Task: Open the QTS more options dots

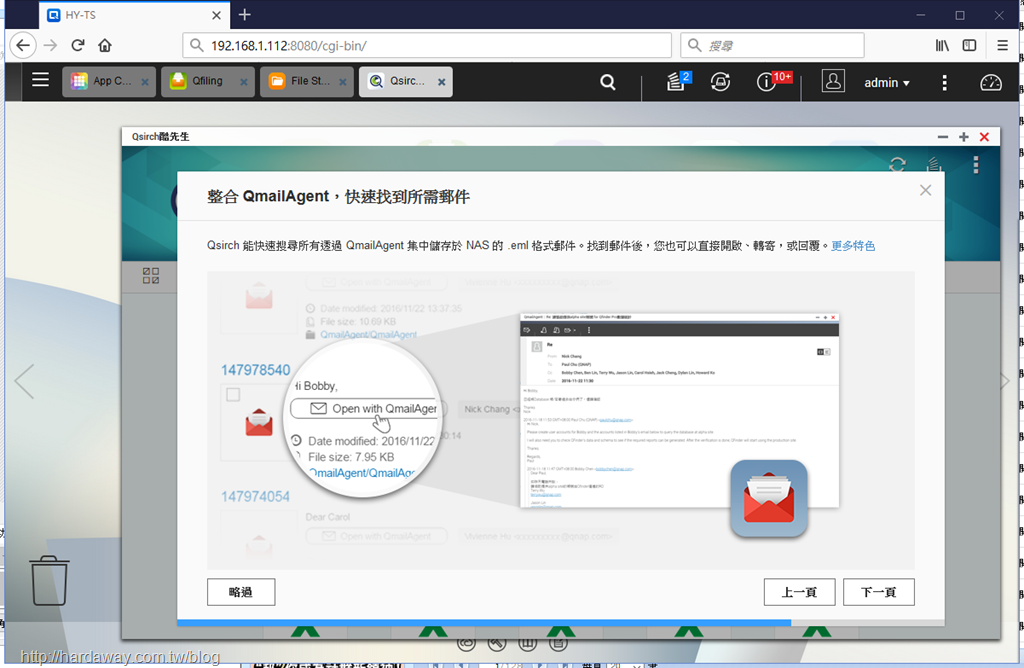Action: click(944, 82)
